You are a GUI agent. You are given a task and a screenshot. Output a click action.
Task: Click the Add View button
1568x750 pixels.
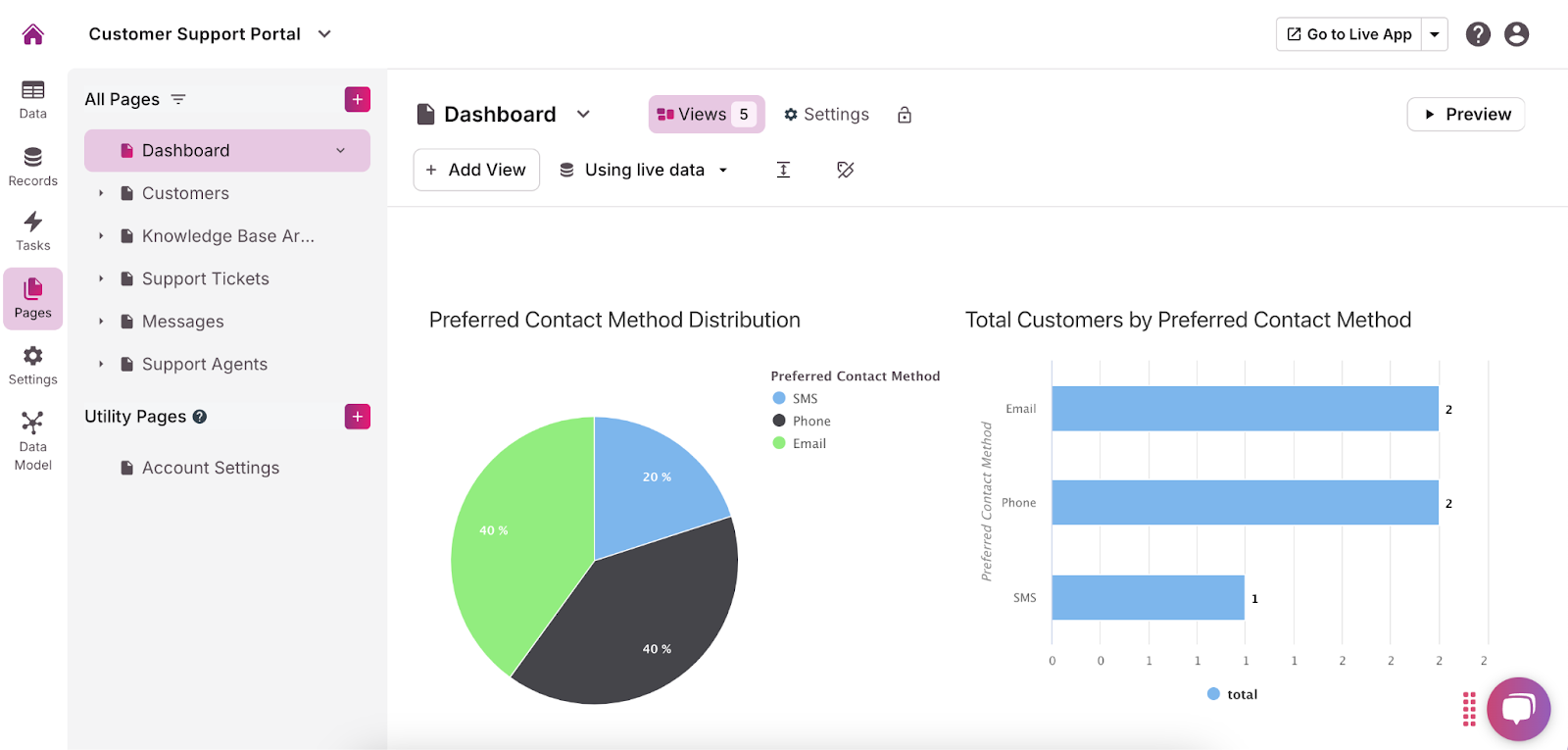(476, 170)
